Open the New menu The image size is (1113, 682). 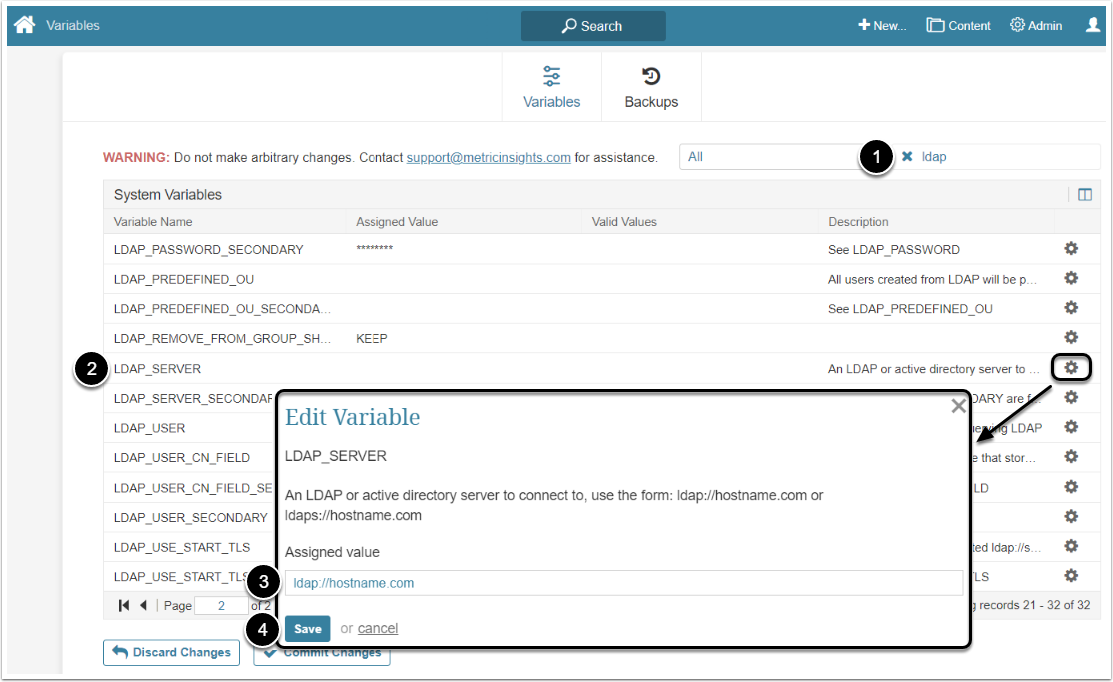[882, 26]
